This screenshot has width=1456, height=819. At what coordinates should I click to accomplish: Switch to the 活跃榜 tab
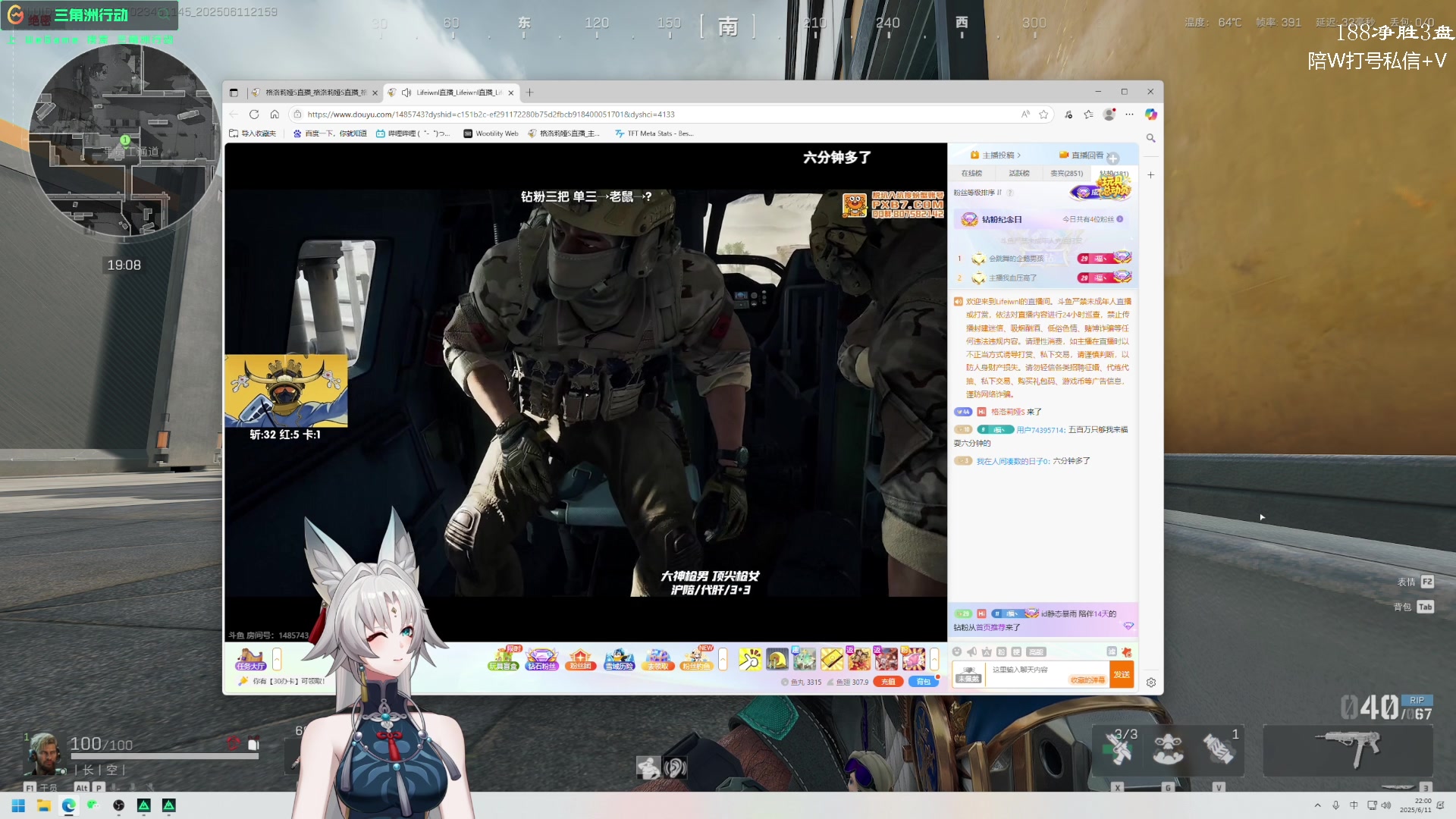1019,174
